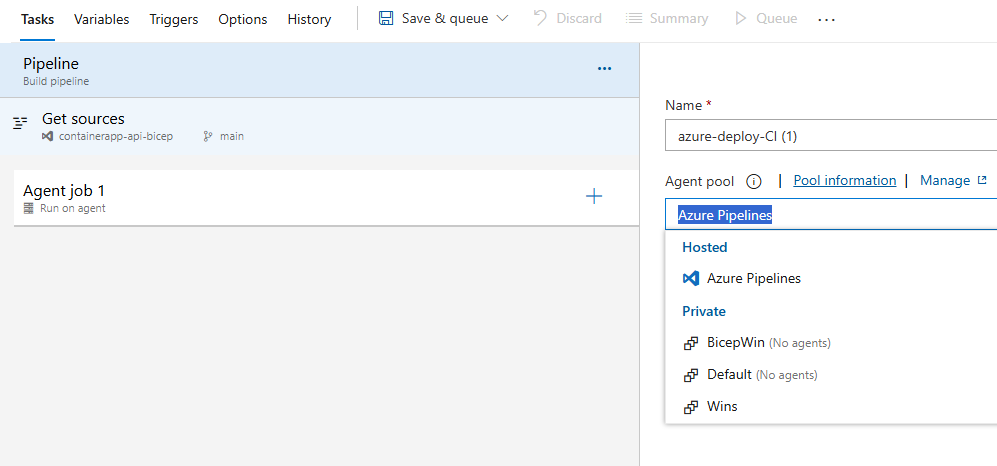997x466 pixels.
Task: Click the Run on agent subtitle
Action: point(72,208)
